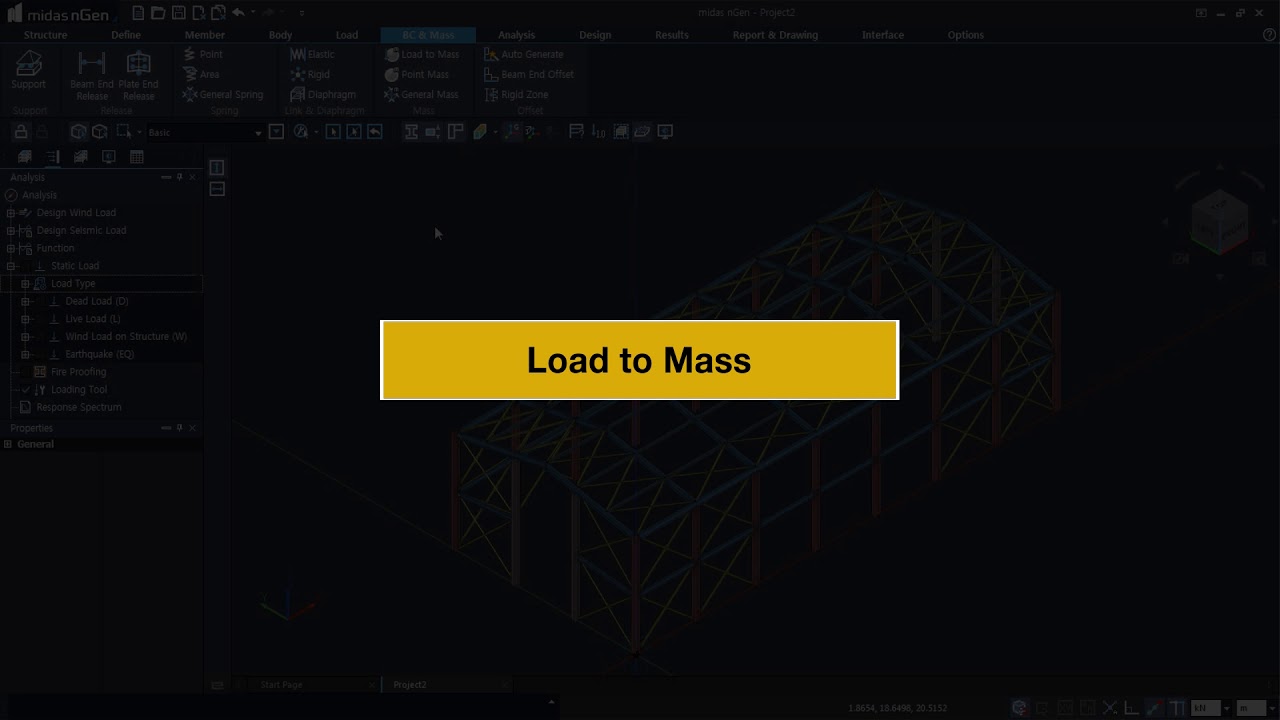1280x720 pixels.
Task: Click the Support boundary condition icon
Action: 29,70
